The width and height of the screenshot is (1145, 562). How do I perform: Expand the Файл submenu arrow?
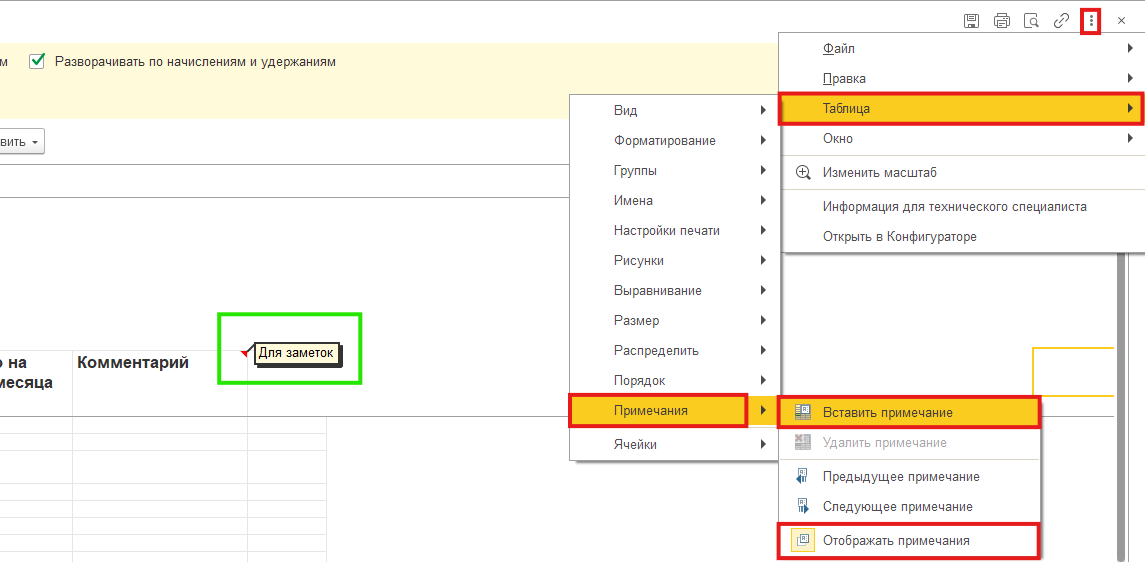pos(1130,49)
